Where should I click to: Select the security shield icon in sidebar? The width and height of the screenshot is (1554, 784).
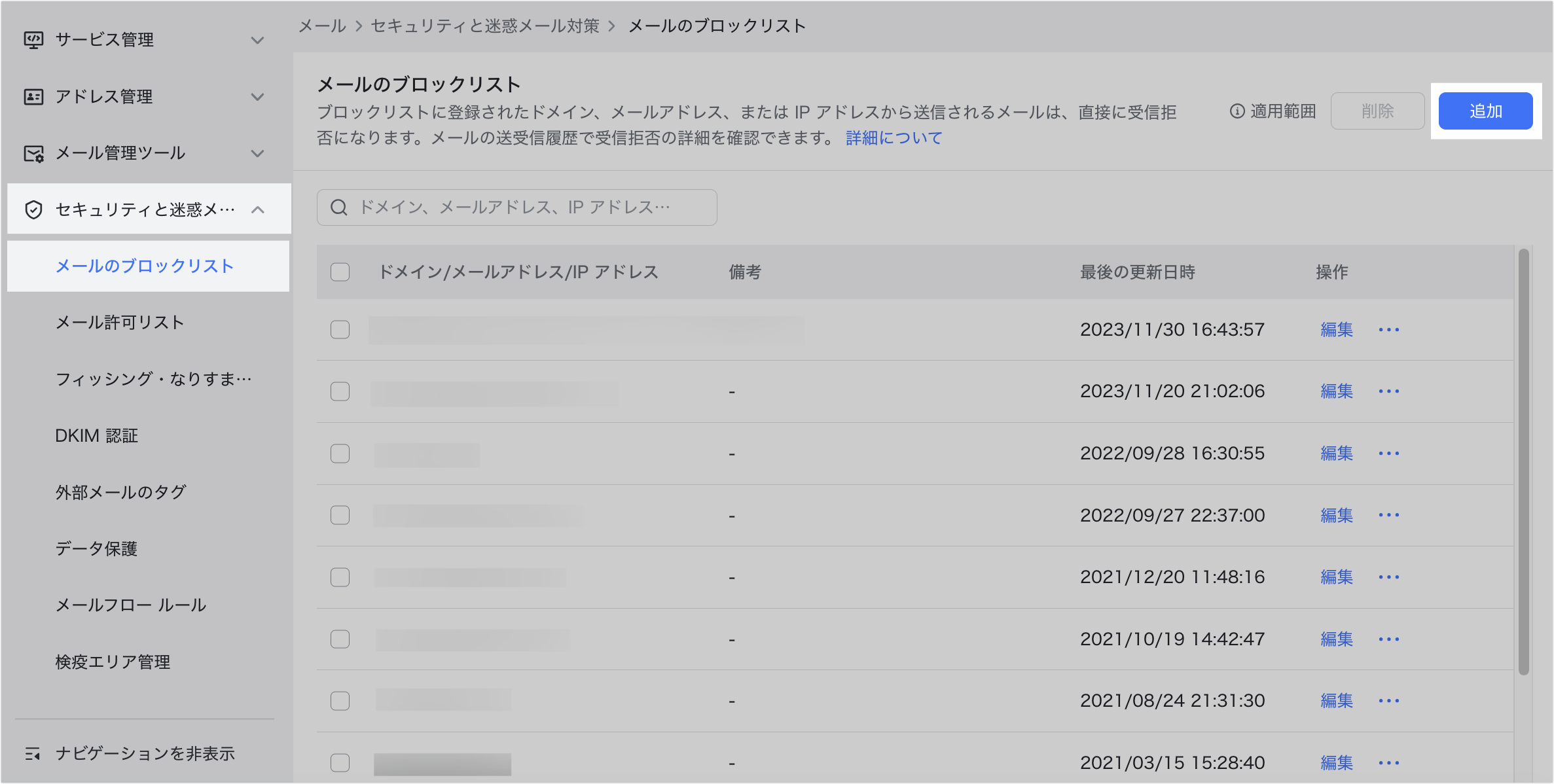click(x=33, y=209)
